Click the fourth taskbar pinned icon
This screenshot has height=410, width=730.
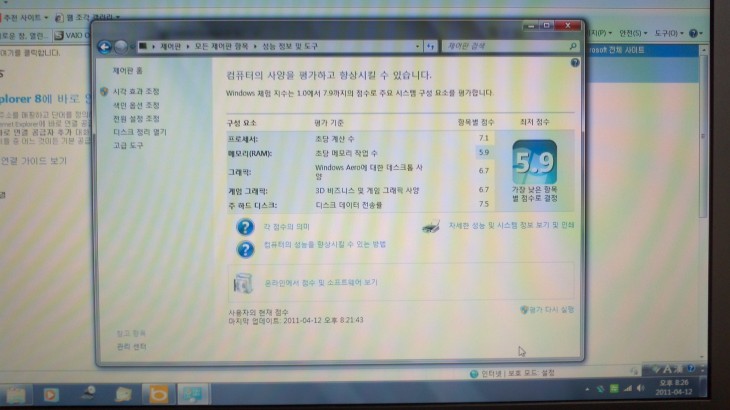[x=123, y=395]
